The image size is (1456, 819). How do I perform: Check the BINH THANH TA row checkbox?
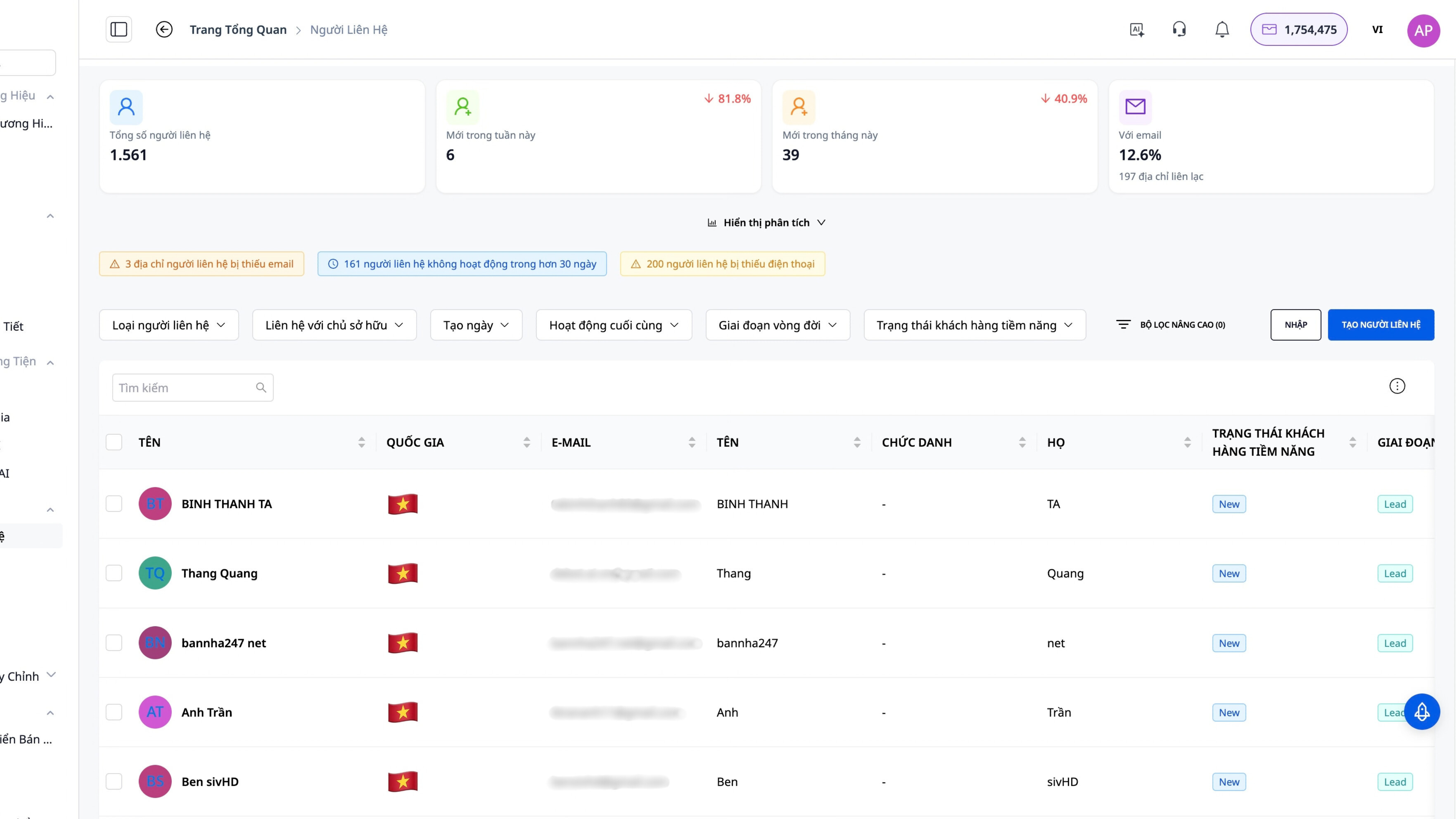(114, 504)
